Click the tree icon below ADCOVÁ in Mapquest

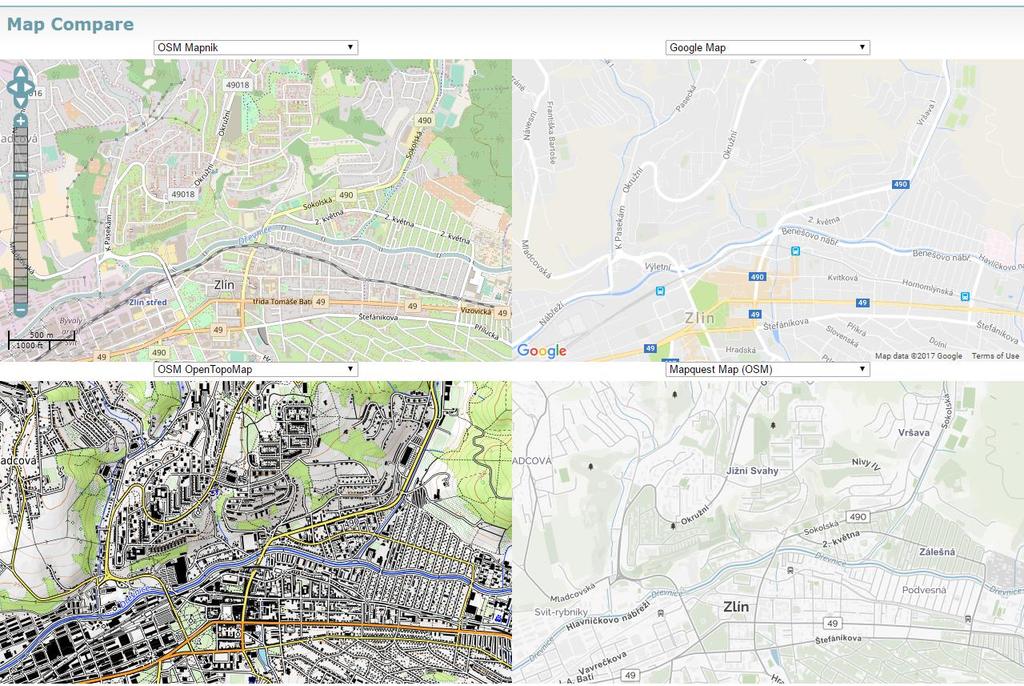tap(591, 466)
